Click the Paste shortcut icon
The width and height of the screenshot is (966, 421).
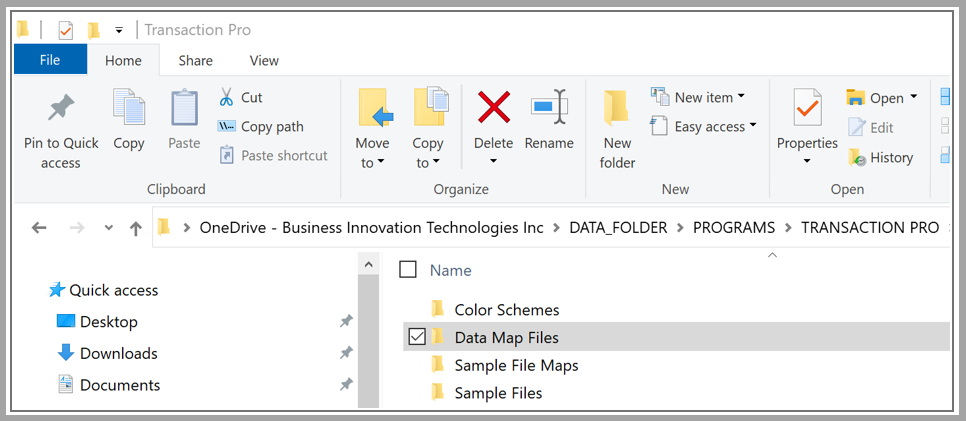(x=226, y=155)
